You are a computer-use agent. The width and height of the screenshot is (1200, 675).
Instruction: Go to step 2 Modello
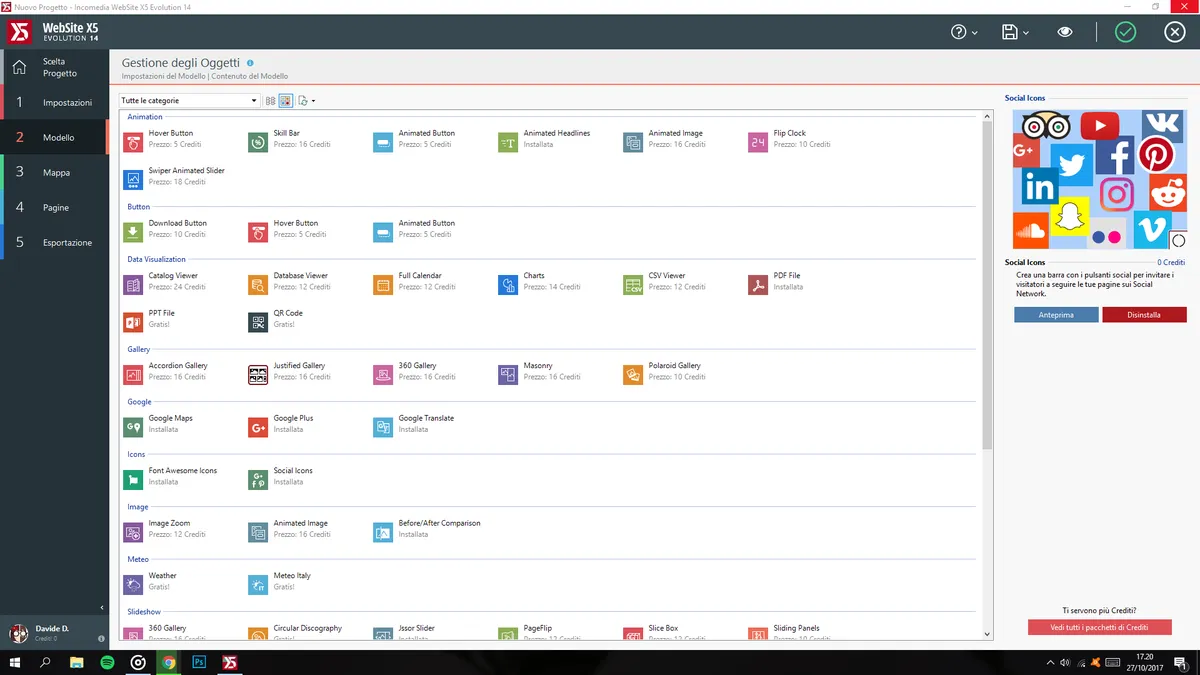(54, 137)
